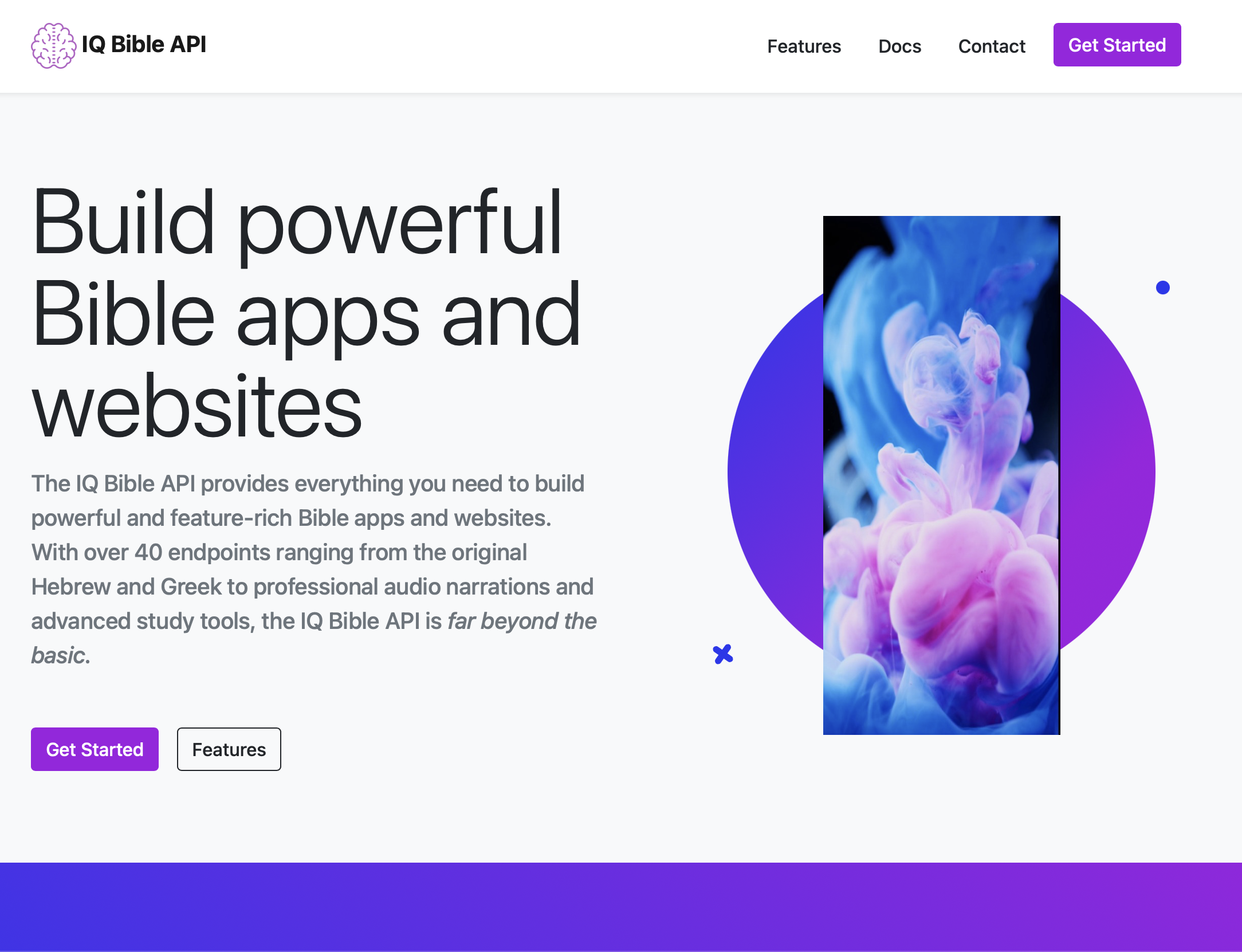Open Features from the navigation bar

[x=804, y=46]
